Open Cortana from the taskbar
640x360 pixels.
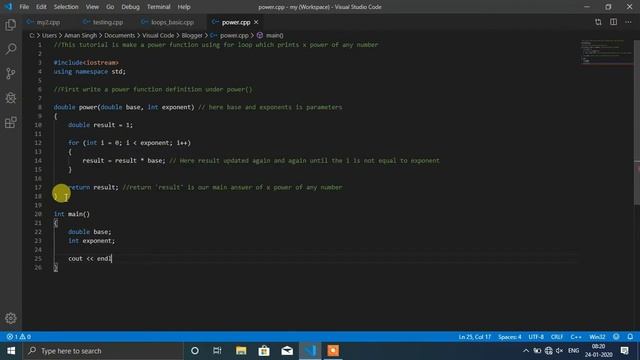click(195, 351)
